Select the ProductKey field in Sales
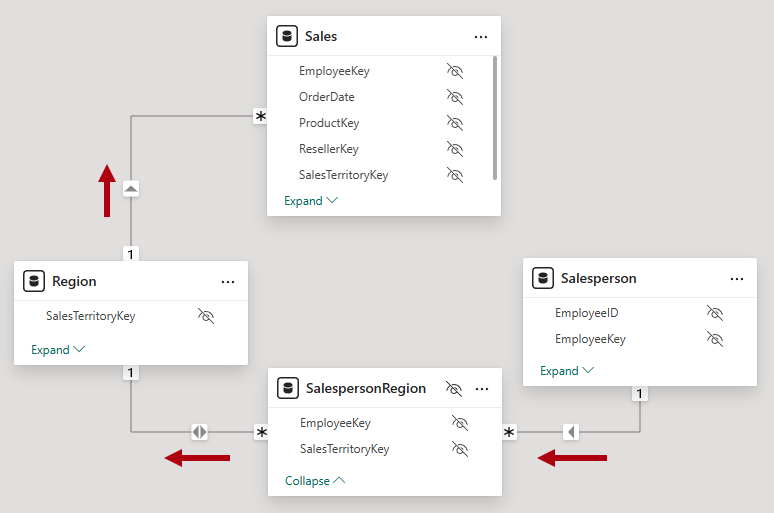Viewport: 774px width, 513px height. [x=329, y=123]
